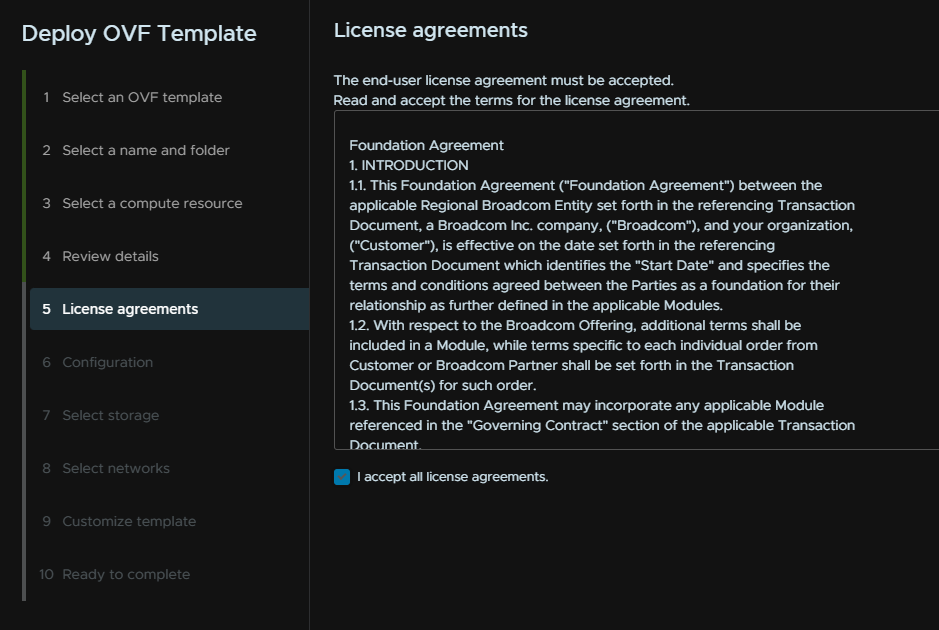Click the green wizard progress bar
The width and height of the screenshot is (939, 630).
(24, 176)
